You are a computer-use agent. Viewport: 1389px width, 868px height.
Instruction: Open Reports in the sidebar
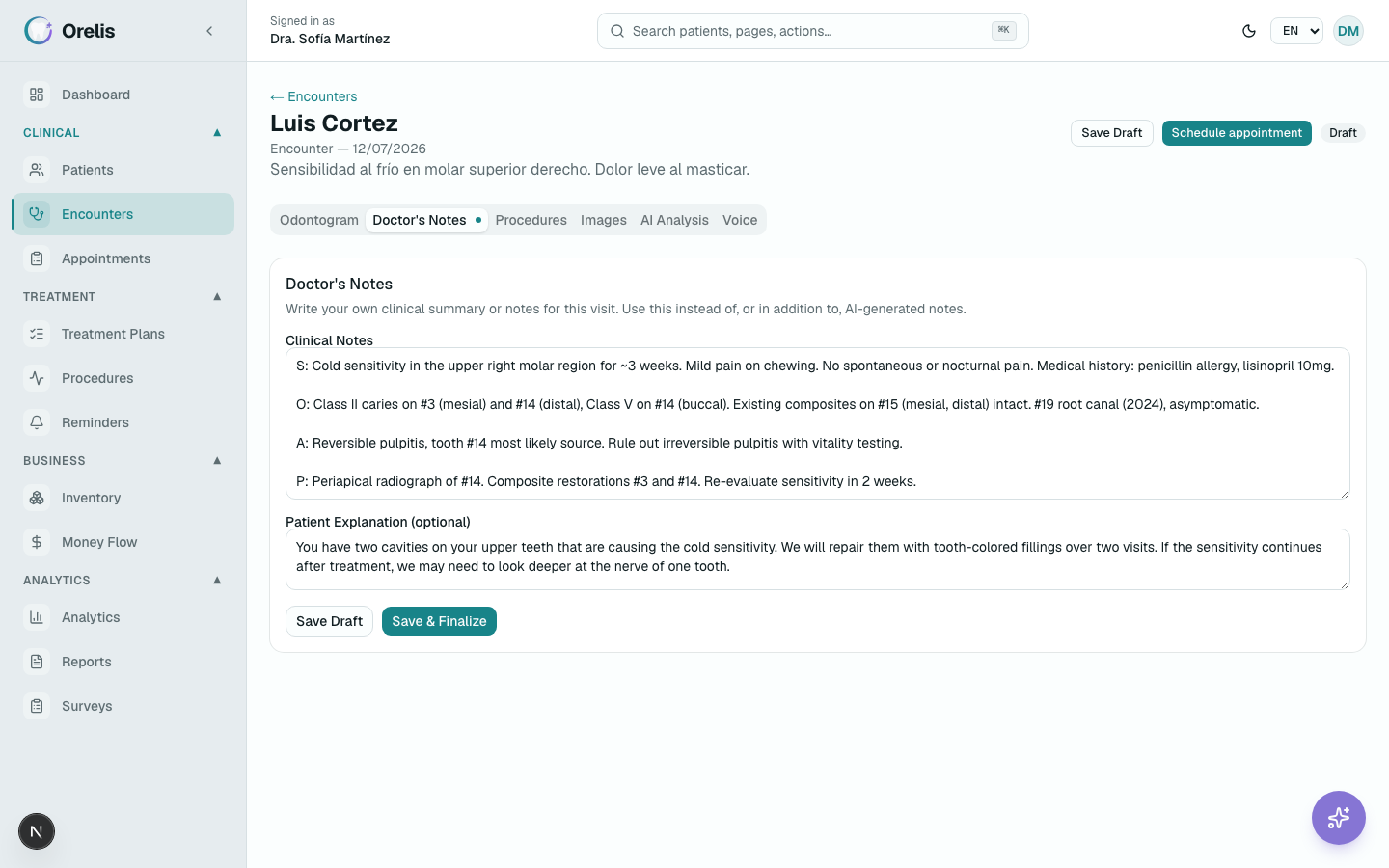pos(123,662)
